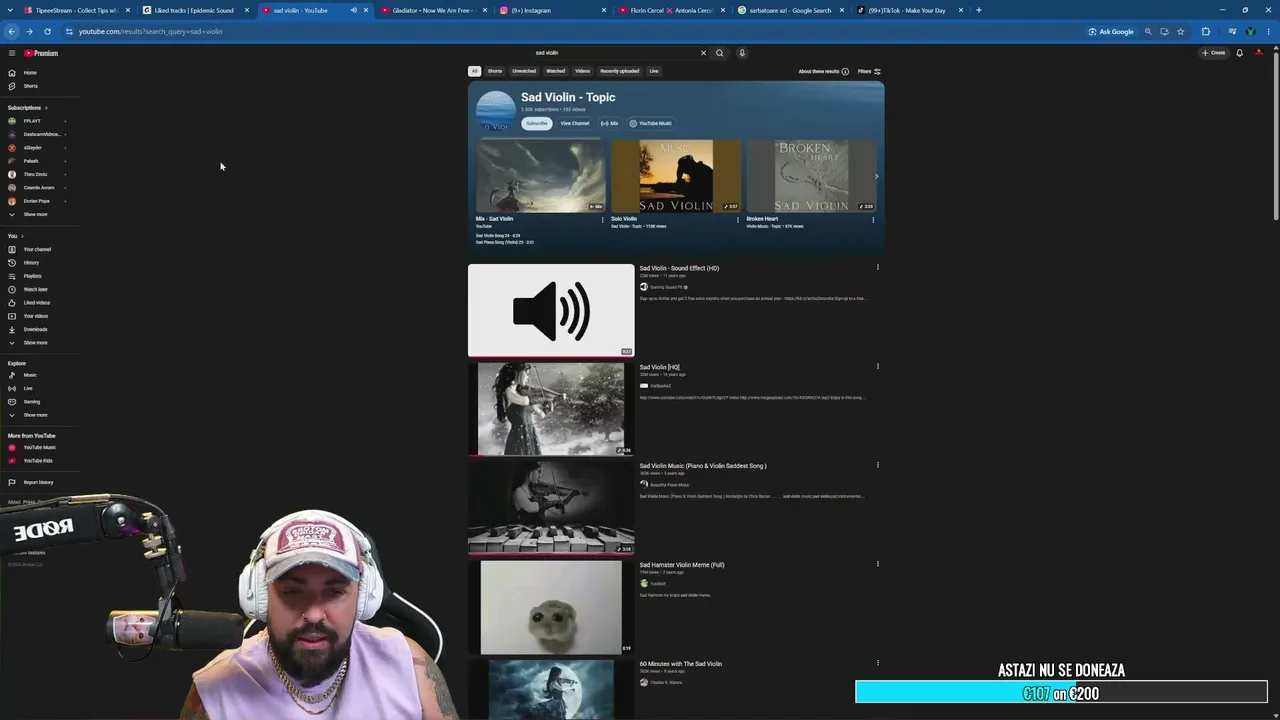Select the Unwatched filter chip
Image resolution: width=1280 pixels, height=720 pixels.
coord(524,71)
